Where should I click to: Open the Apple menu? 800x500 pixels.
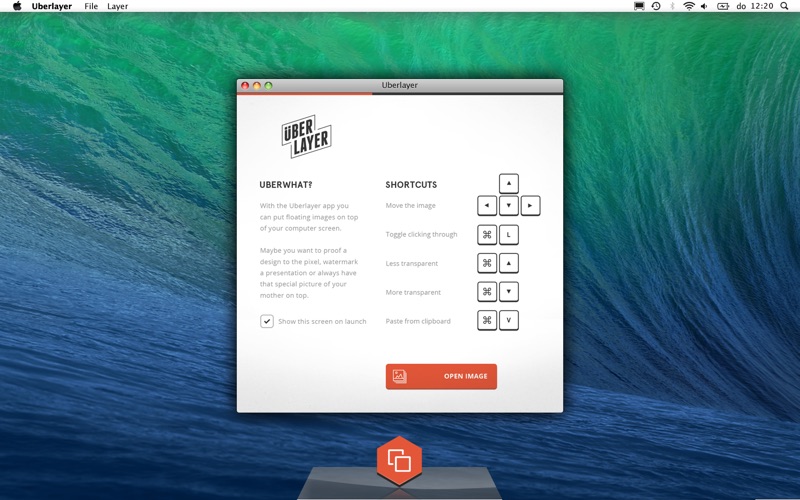pyautogui.click(x=17, y=6)
